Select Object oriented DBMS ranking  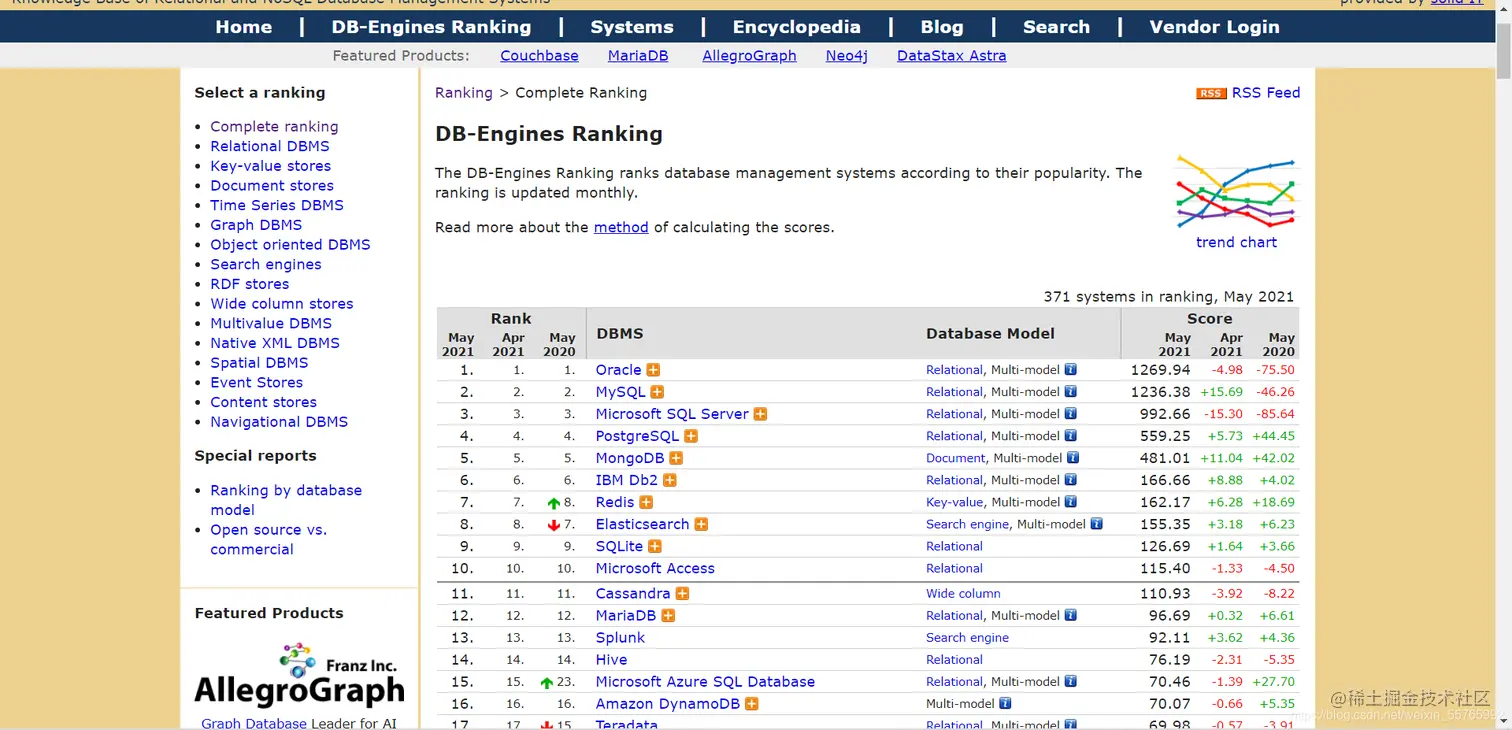pos(290,245)
